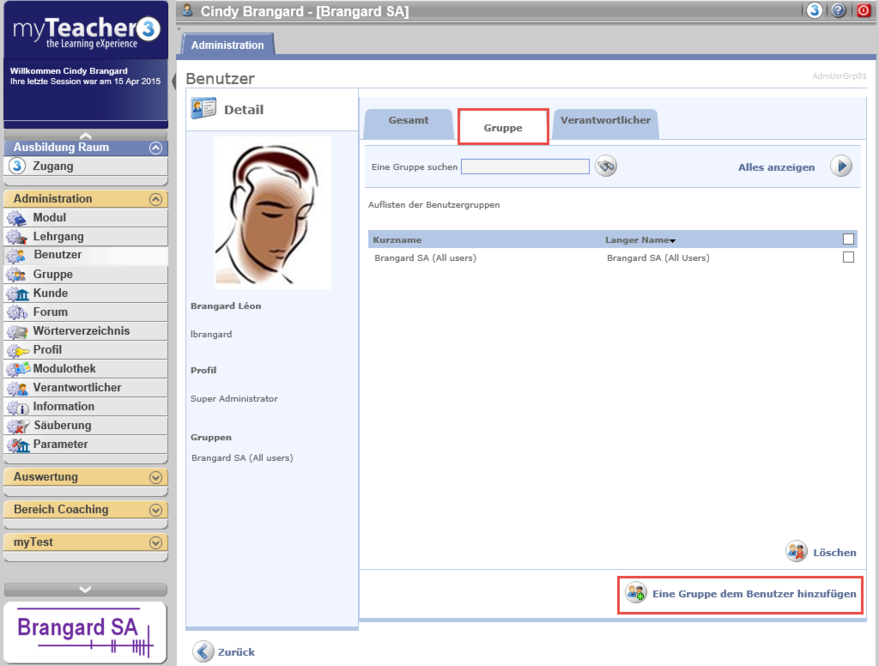The height and width of the screenshot is (666, 879).
Task: Open the help question mark icon
Action: pos(838,11)
